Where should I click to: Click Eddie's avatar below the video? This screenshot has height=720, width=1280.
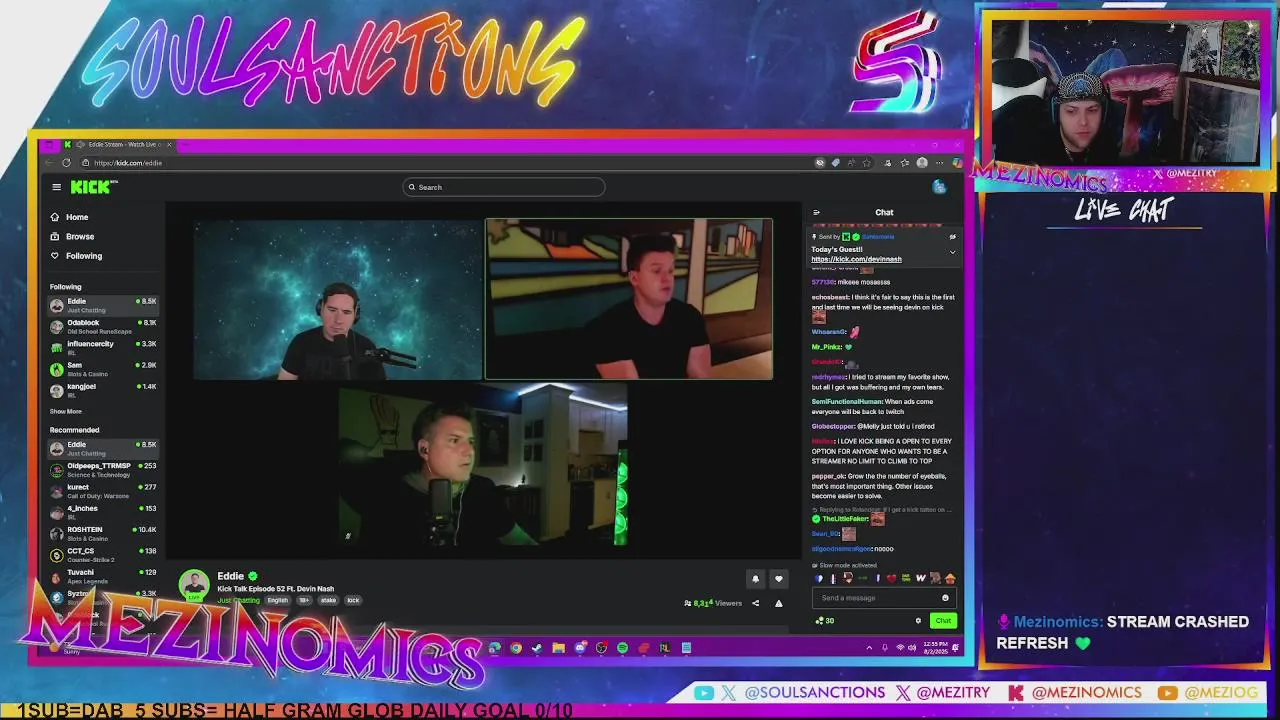[193, 584]
